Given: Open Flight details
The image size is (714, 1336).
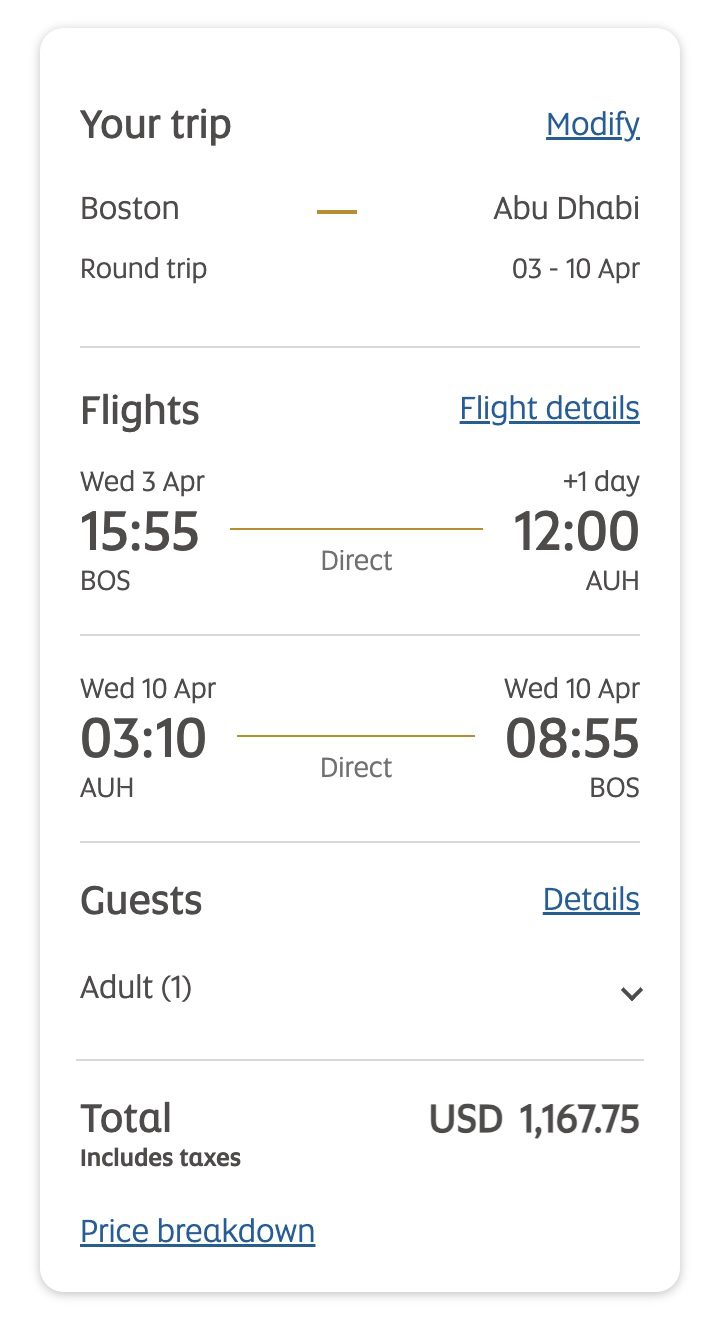Looking at the screenshot, I should click(549, 408).
